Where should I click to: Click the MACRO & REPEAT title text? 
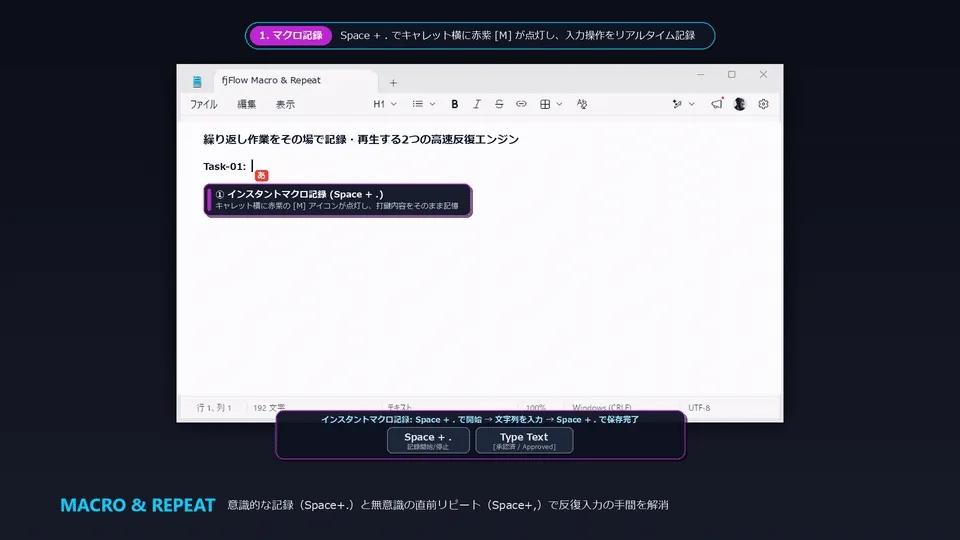tap(138, 505)
